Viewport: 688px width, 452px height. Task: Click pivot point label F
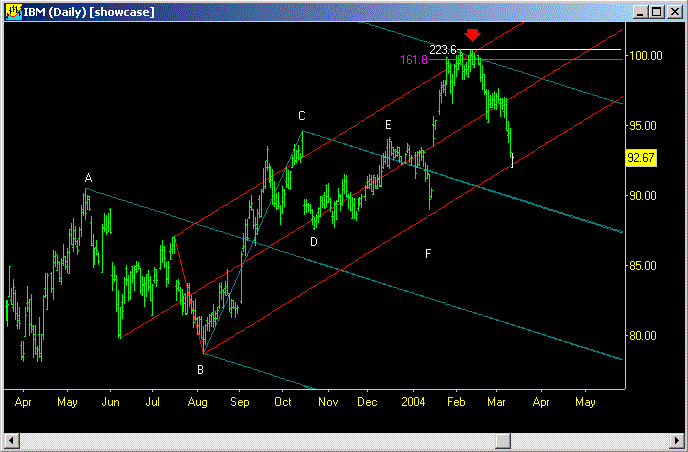point(428,254)
